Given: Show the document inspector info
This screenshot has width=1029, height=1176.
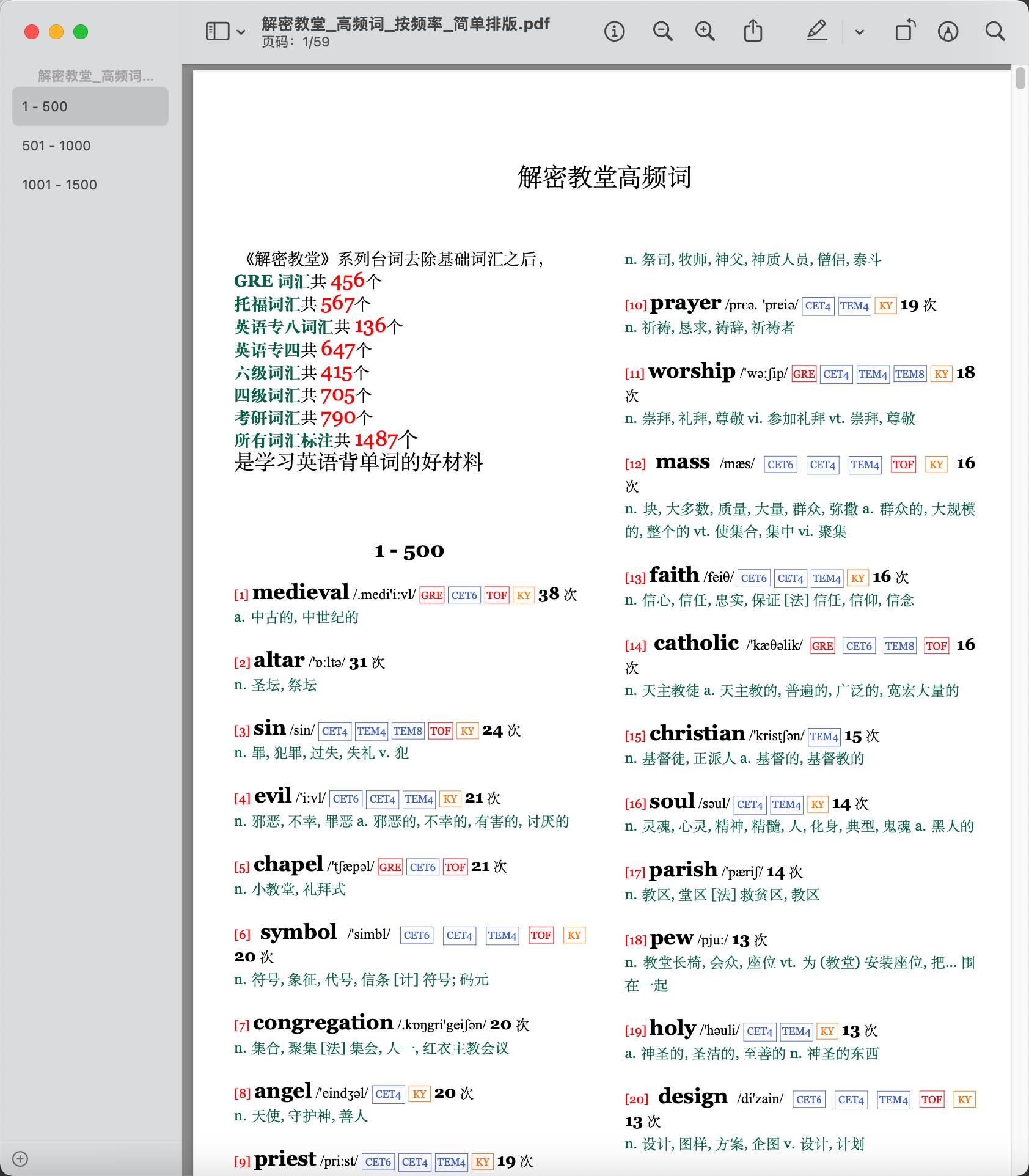Looking at the screenshot, I should [614, 31].
